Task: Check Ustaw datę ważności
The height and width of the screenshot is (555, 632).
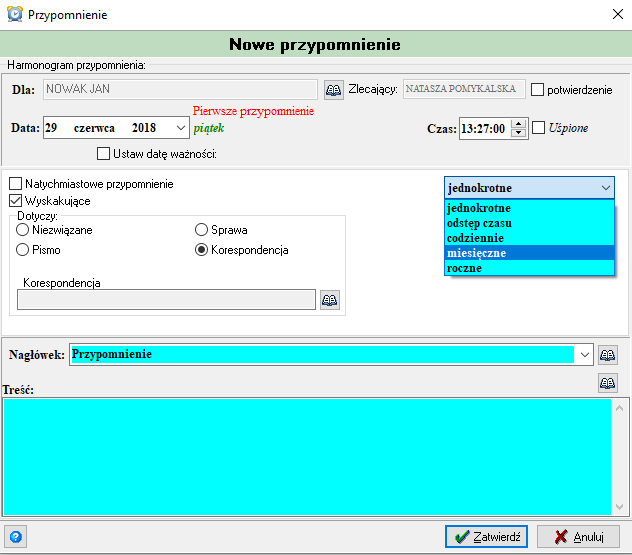Action: pos(103,154)
